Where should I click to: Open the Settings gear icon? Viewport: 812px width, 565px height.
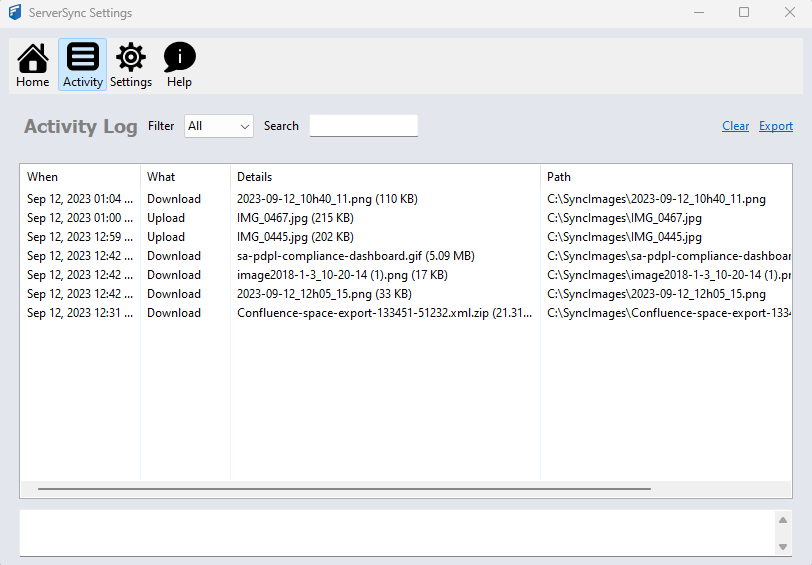click(x=131, y=65)
